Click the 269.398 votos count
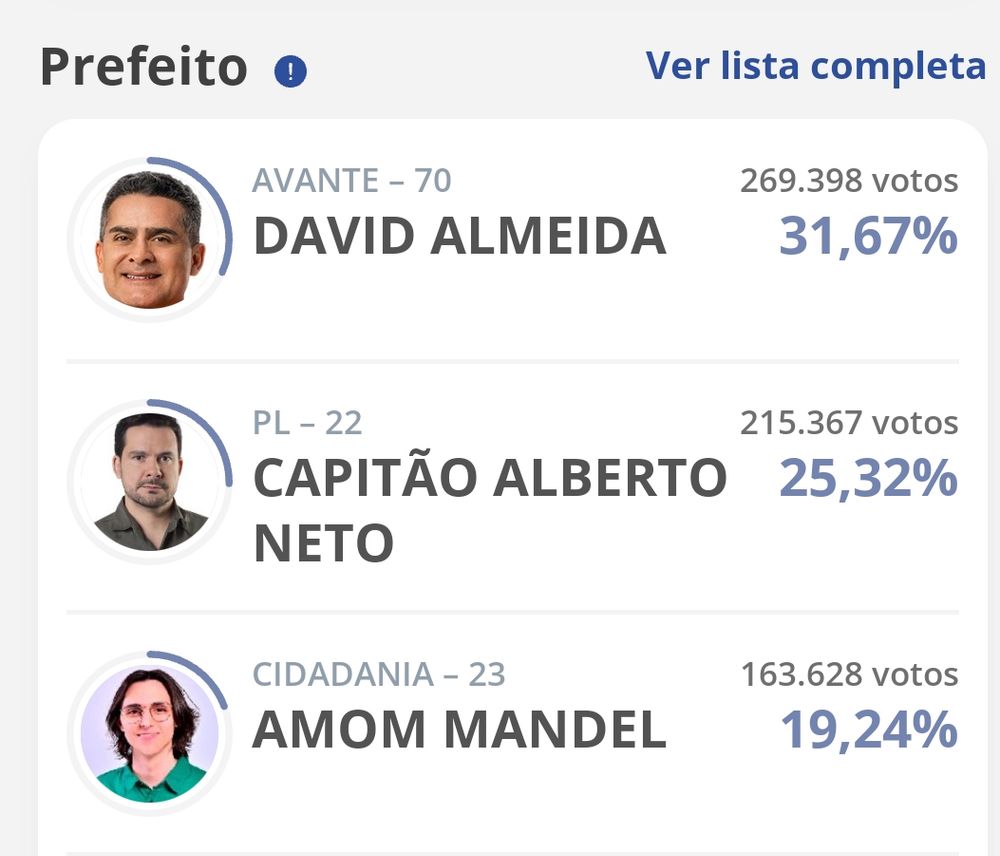Image resolution: width=1000 pixels, height=856 pixels. (x=849, y=181)
